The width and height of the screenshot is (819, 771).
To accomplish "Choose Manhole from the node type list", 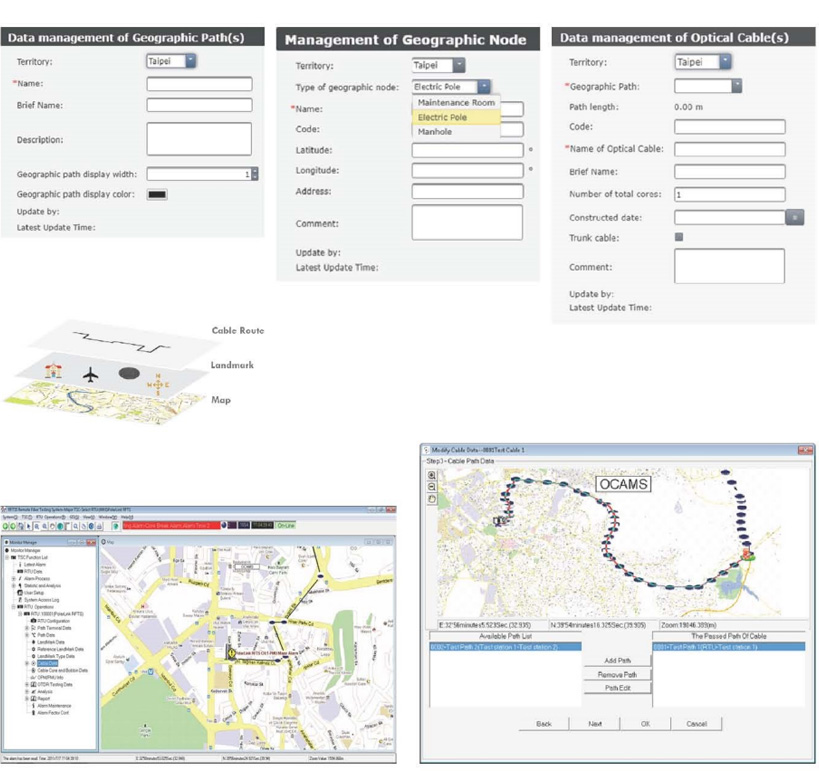I will pos(435,131).
